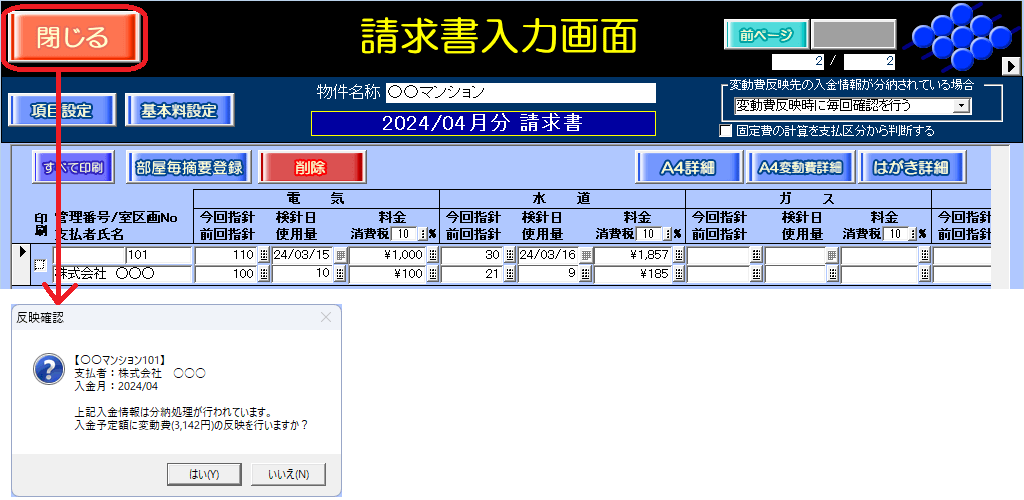This screenshot has height=500, width=1024.
Task: Open 部屋毎摘要登録 per-room notes
Action: coord(188,167)
